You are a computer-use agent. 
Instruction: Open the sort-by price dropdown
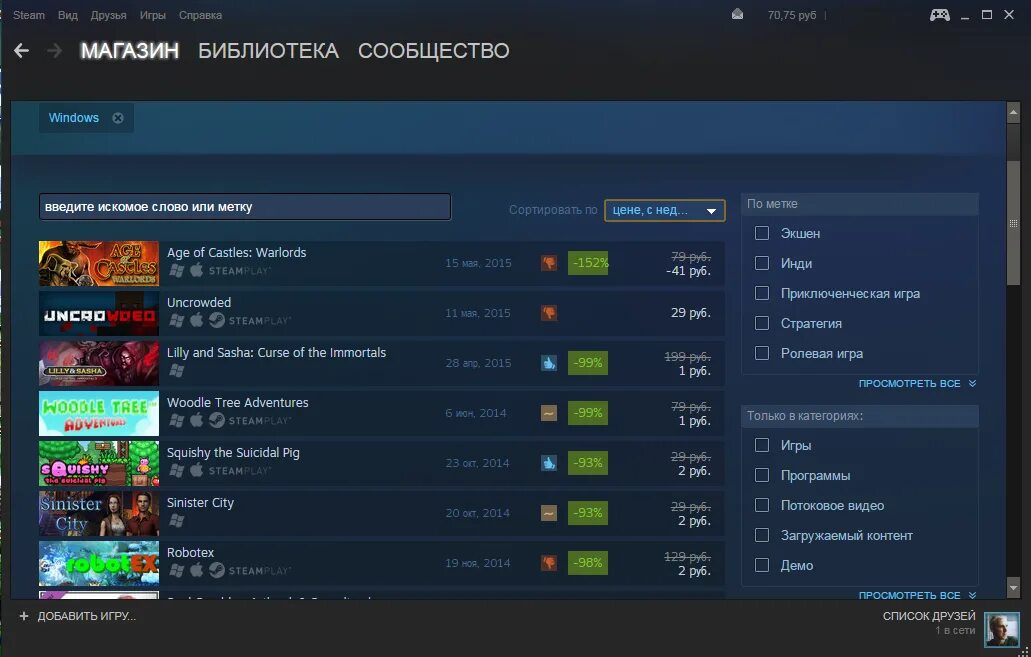(x=665, y=210)
